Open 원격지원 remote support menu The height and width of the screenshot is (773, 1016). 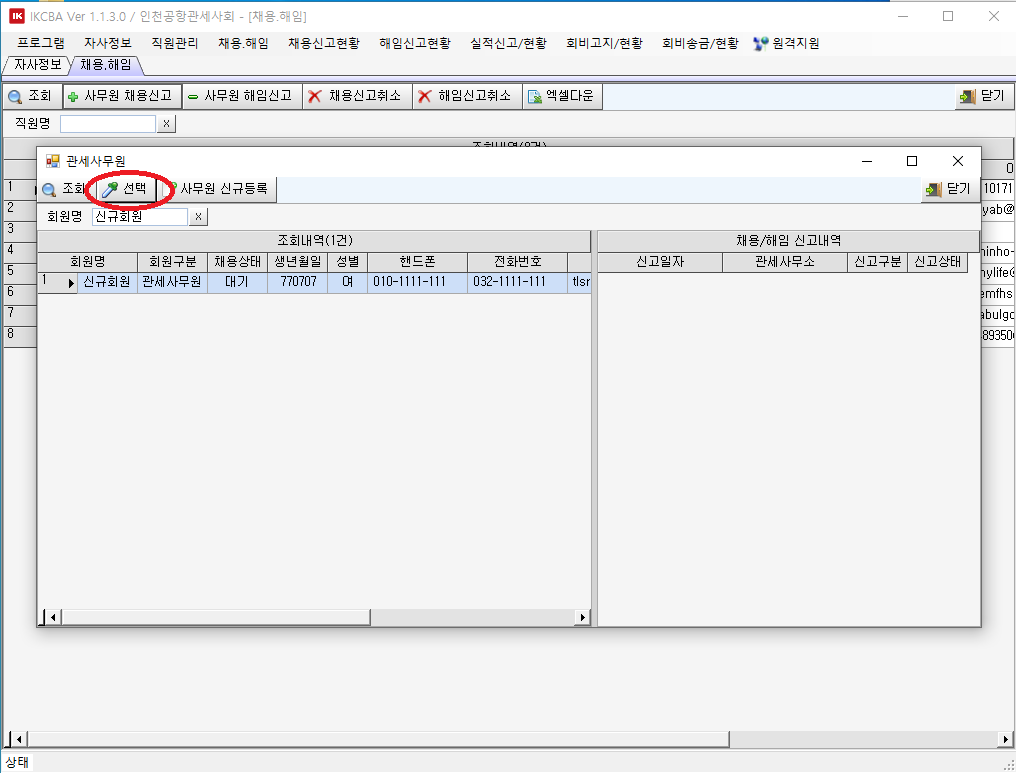click(x=786, y=44)
